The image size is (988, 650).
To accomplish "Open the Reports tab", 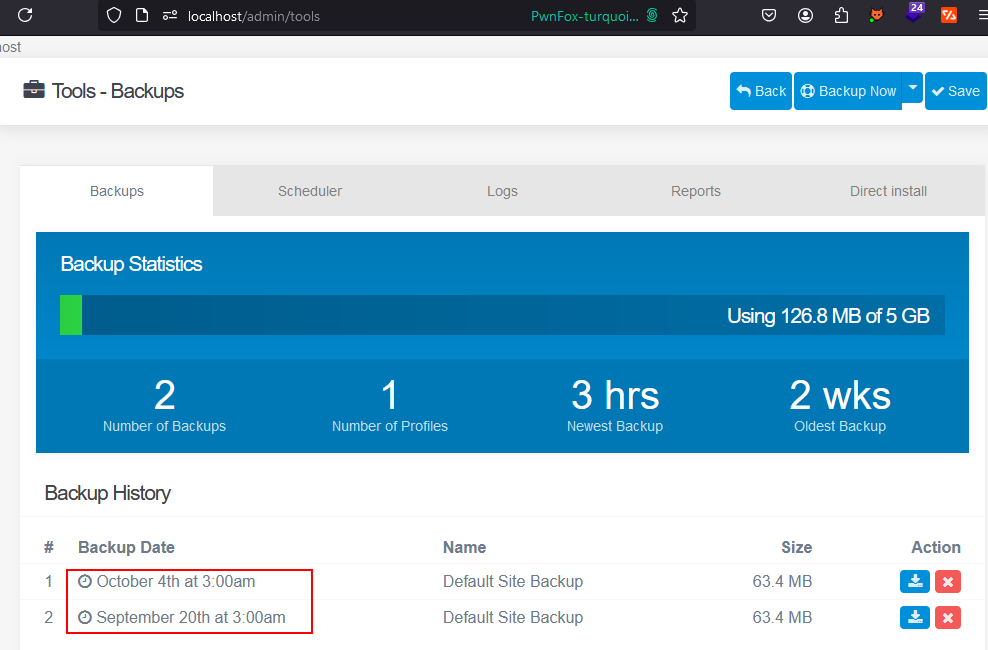I will 696,191.
